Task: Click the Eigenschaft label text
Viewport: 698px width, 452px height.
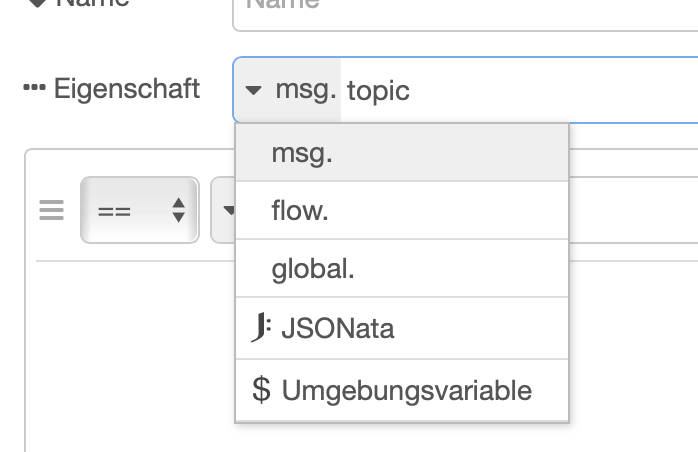Action: 127,88
